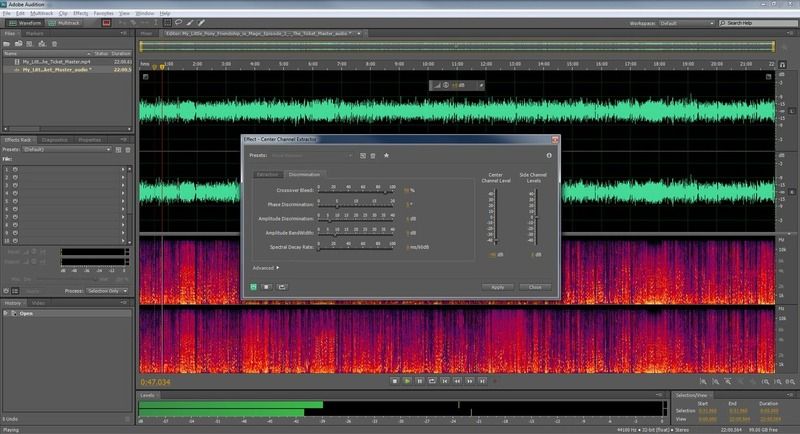Viewport: 800px width, 434px height.
Task: Click the Fast Forward transport button
Action: point(470,381)
